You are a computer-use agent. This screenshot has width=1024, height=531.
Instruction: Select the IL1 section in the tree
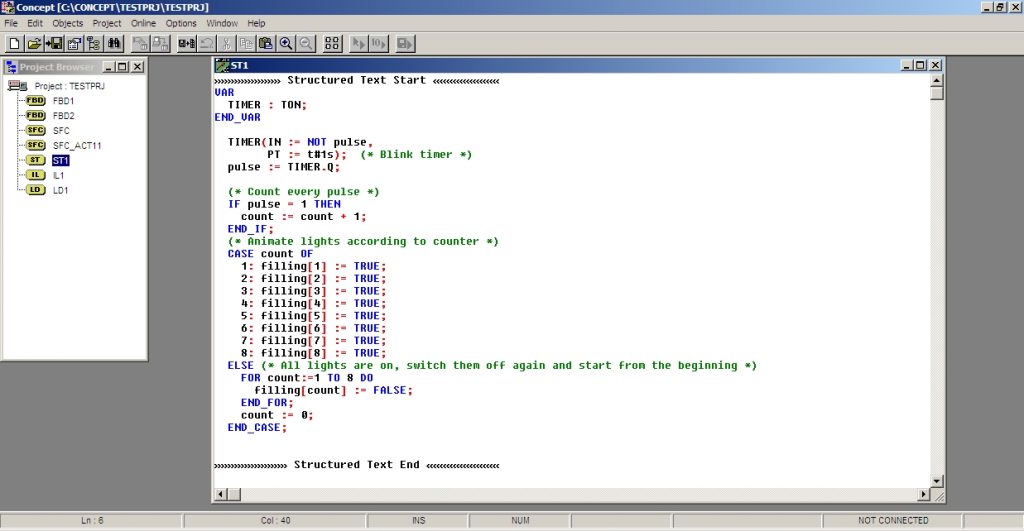click(58, 175)
